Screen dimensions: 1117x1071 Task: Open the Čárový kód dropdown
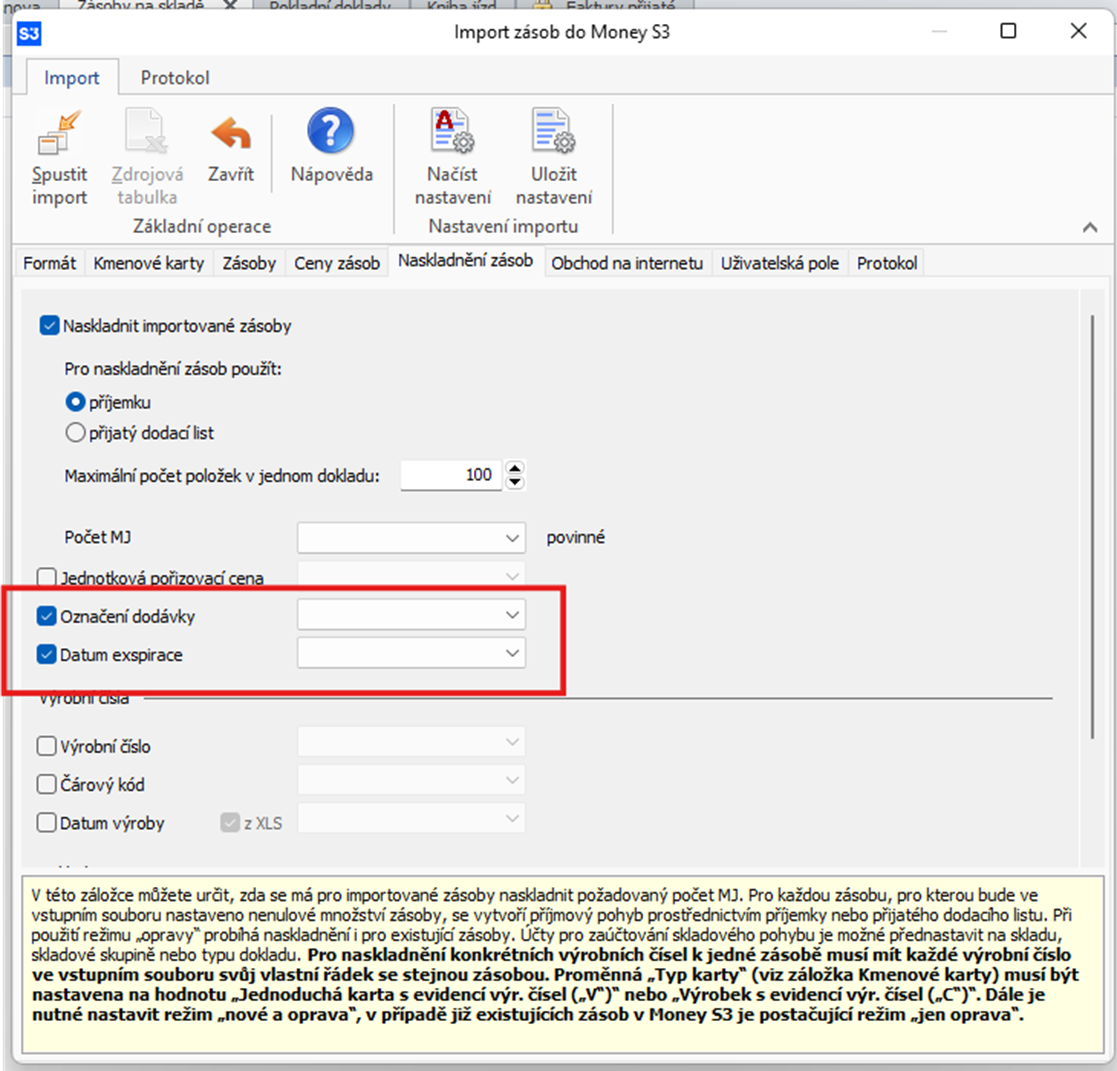pos(411,780)
